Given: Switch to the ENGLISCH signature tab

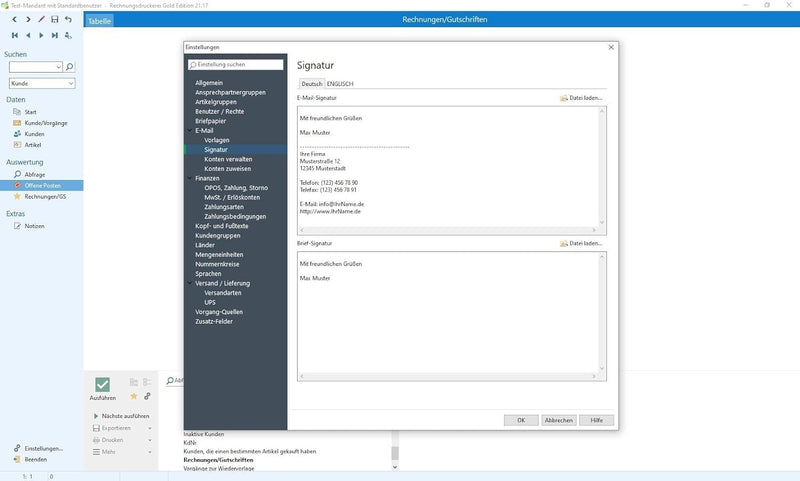Looking at the screenshot, I should click(340, 84).
